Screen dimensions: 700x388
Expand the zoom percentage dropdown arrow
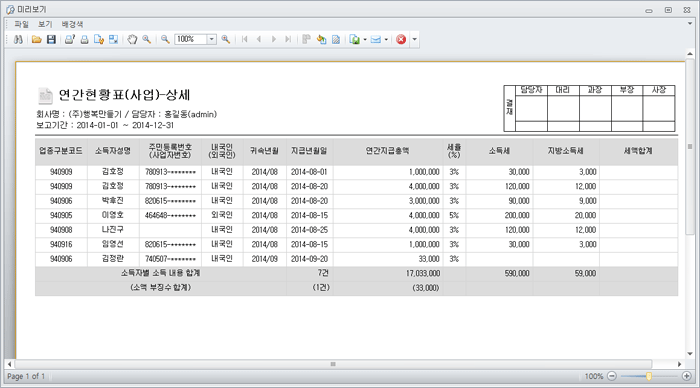[212, 39]
